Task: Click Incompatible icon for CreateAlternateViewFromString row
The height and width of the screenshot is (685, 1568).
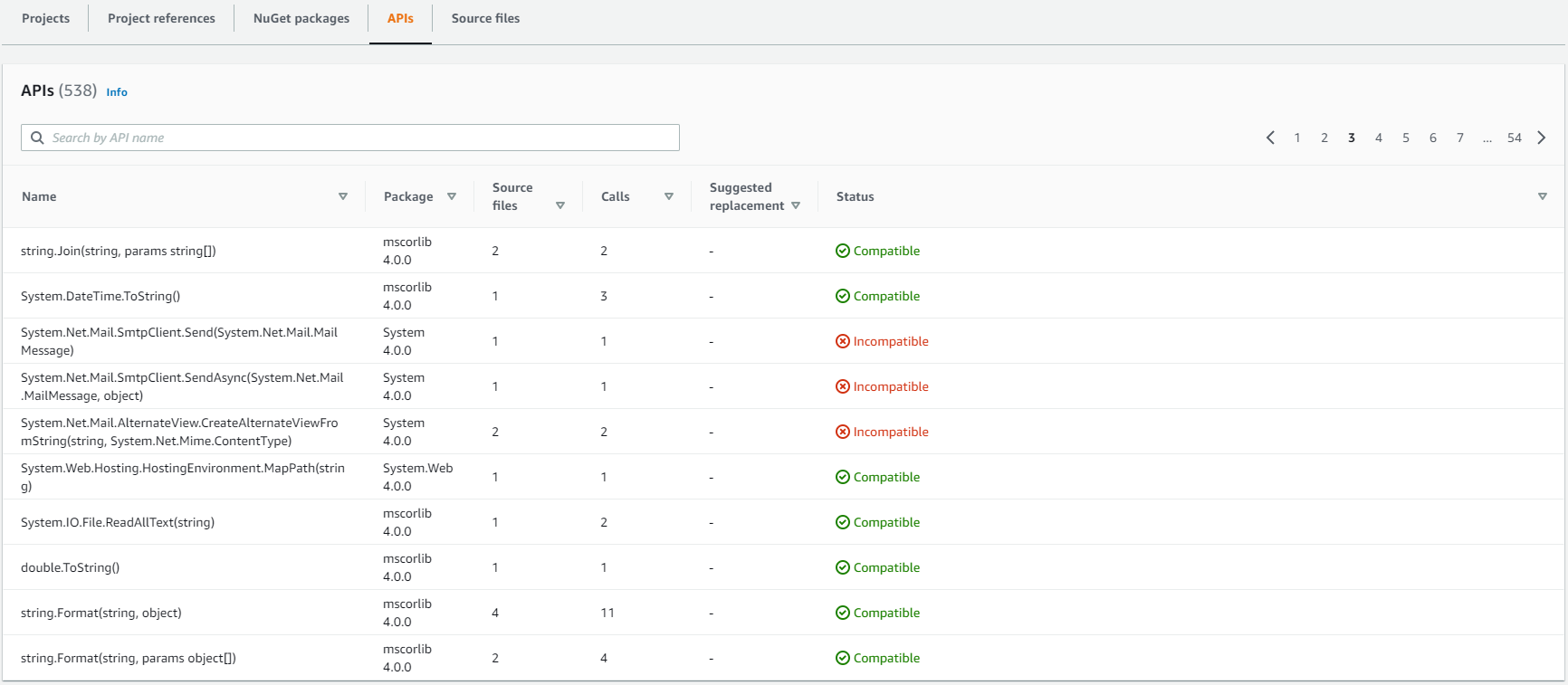Action: 843,432
